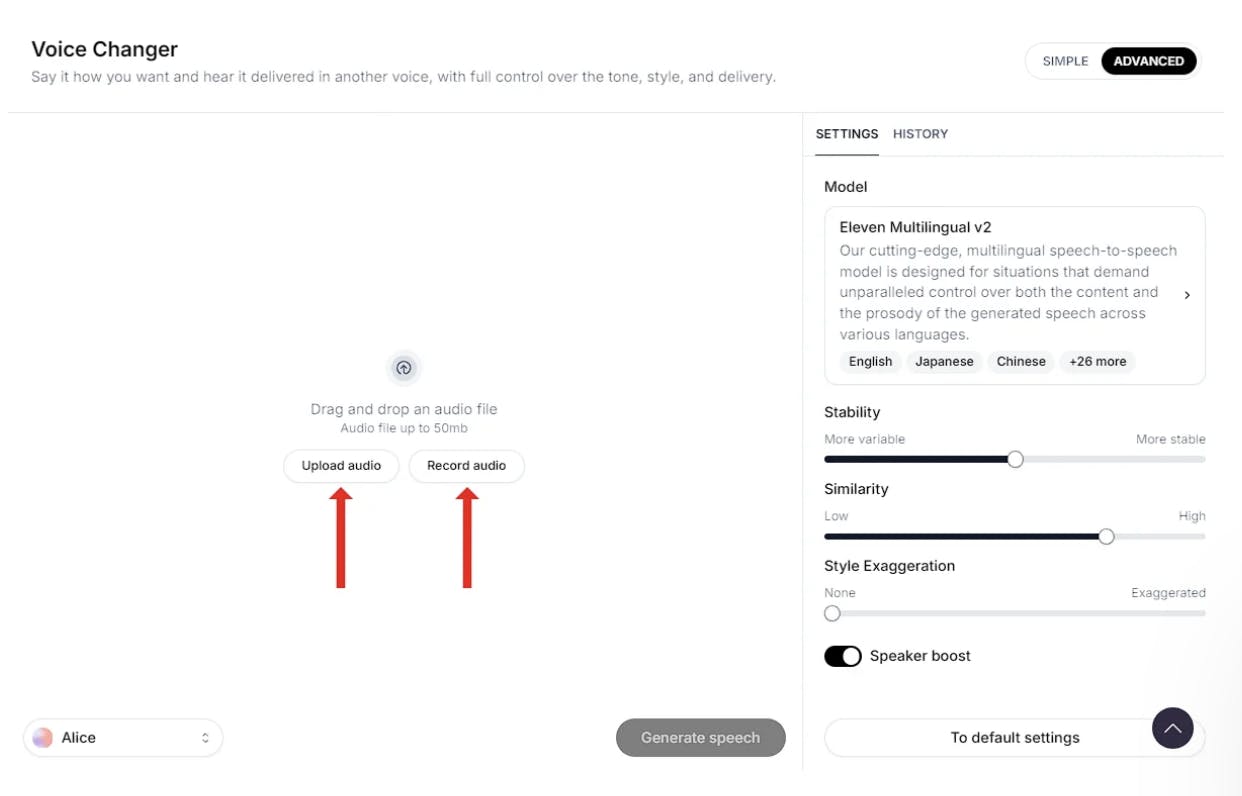This screenshot has width=1242, height=796.
Task: Switch to the Settings tab
Action: tap(847, 134)
